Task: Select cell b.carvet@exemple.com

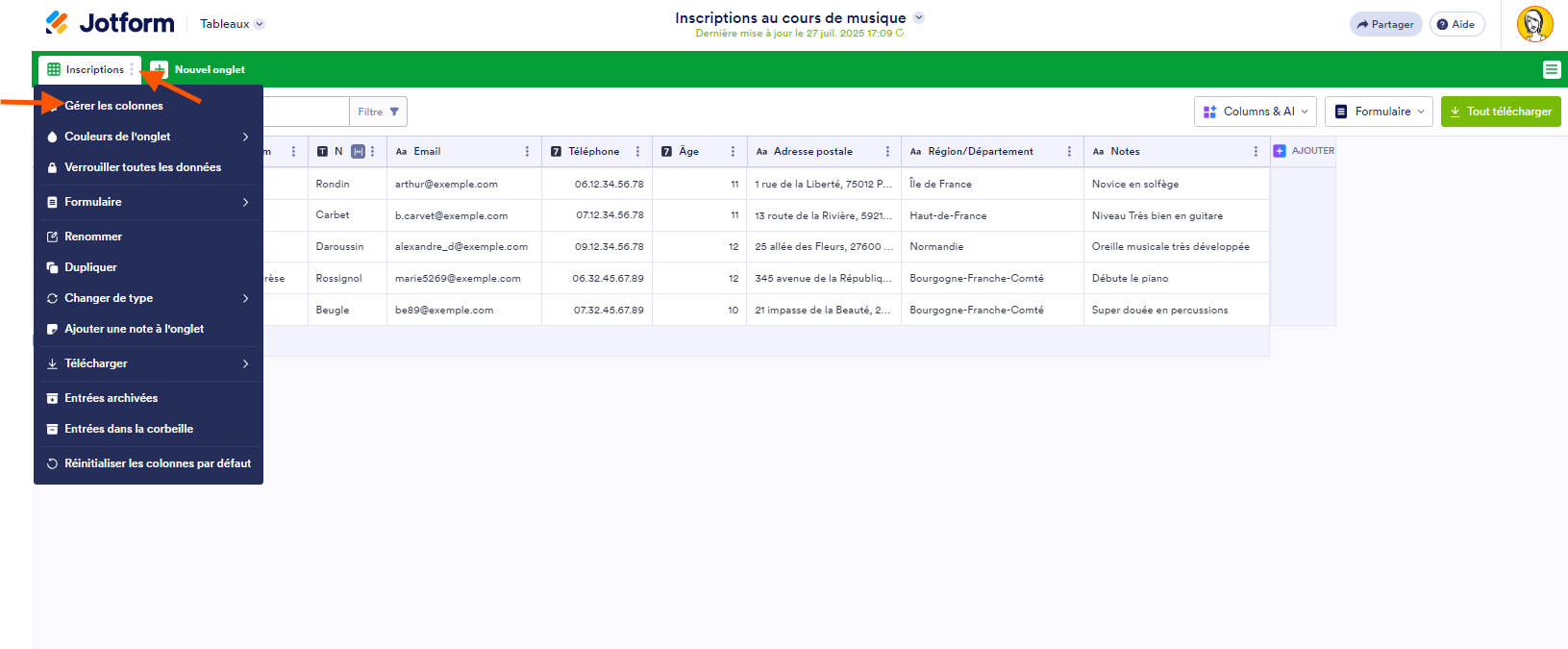Action: pos(464,215)
